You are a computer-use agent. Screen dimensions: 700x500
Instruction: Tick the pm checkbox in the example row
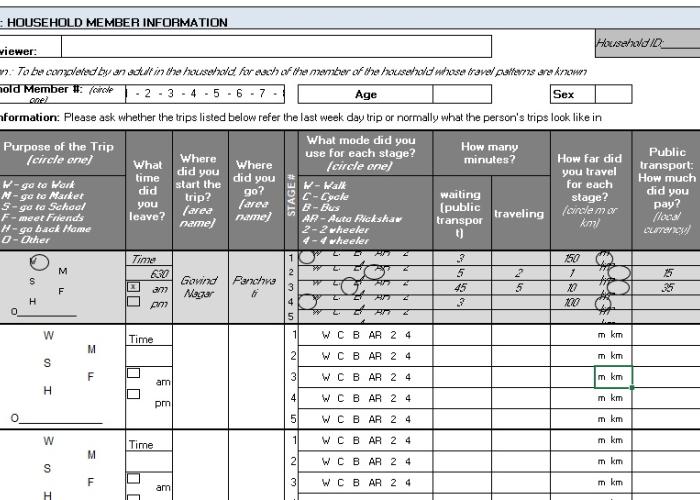(x=133, y=301)
